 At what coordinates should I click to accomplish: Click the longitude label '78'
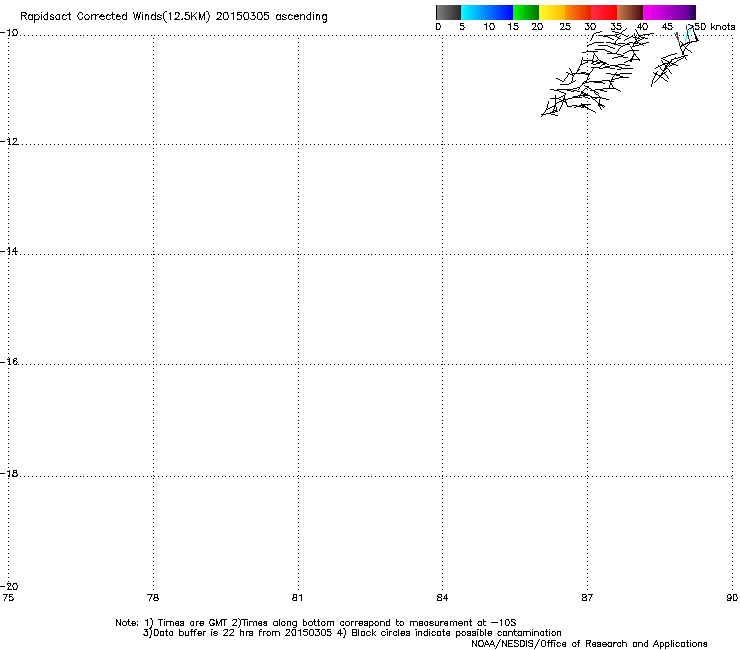pyautogui.click(x=153, y=598)
